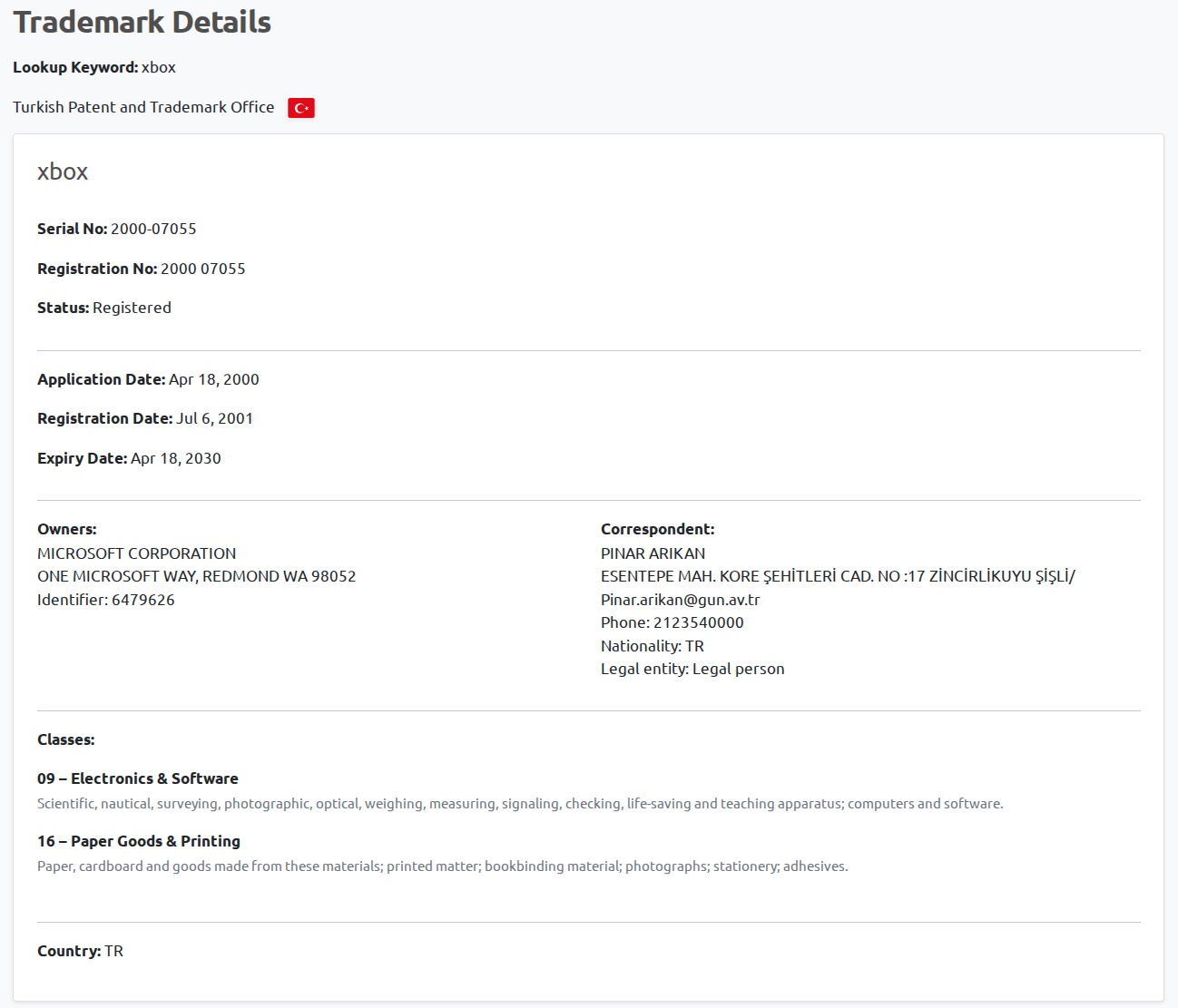Select expiry date Apr 18, 2030
Screen dimensions: 1178x1008
coord(176,458)
